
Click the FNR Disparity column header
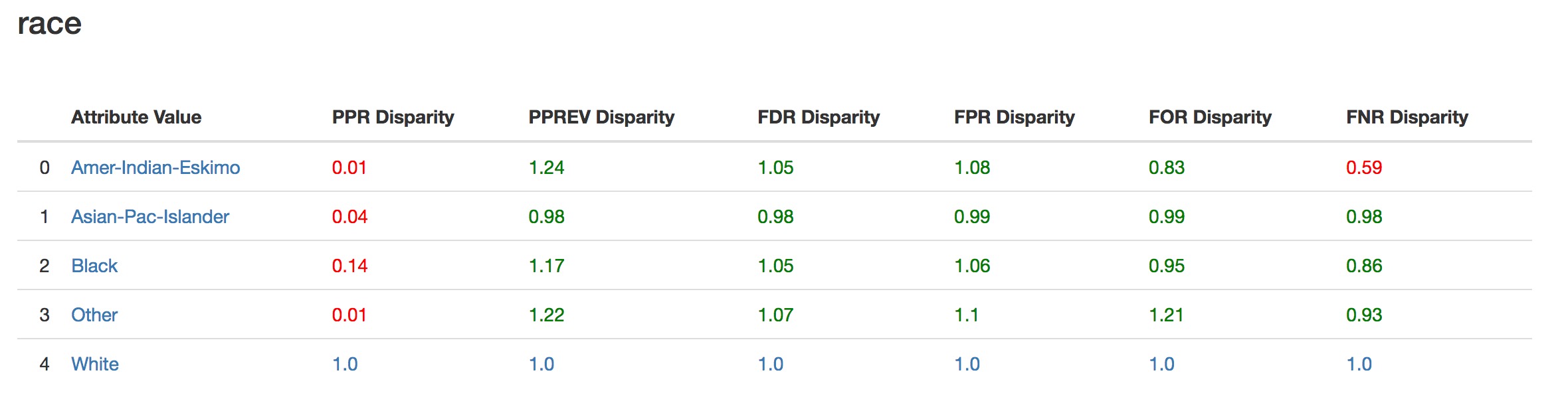coord(1407,117)
